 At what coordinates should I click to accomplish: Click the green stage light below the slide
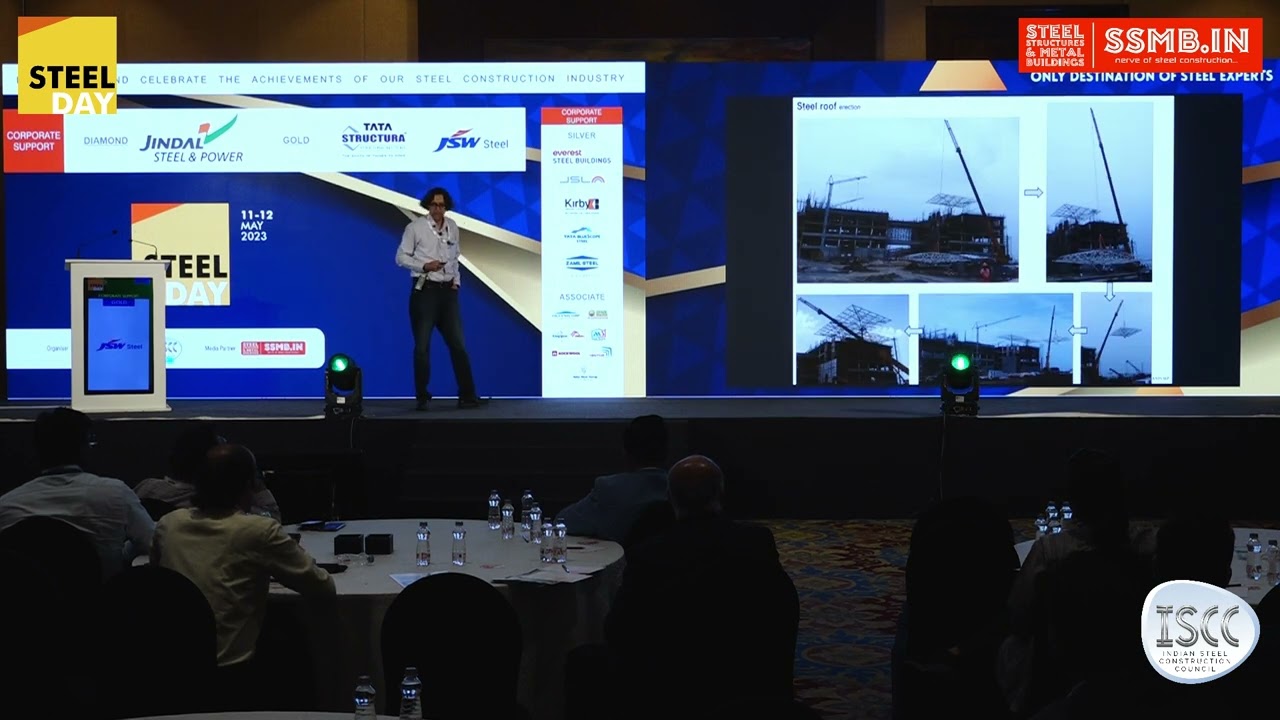tap(959, 384)
